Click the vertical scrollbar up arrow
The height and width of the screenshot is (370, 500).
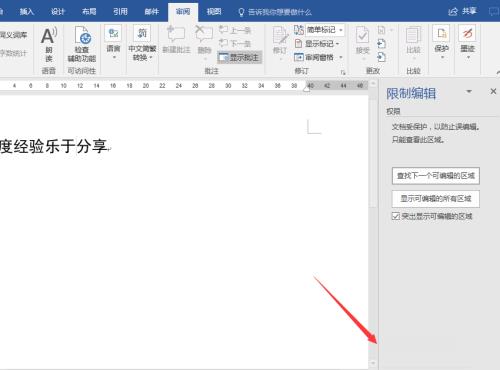[x=373, y=83]
